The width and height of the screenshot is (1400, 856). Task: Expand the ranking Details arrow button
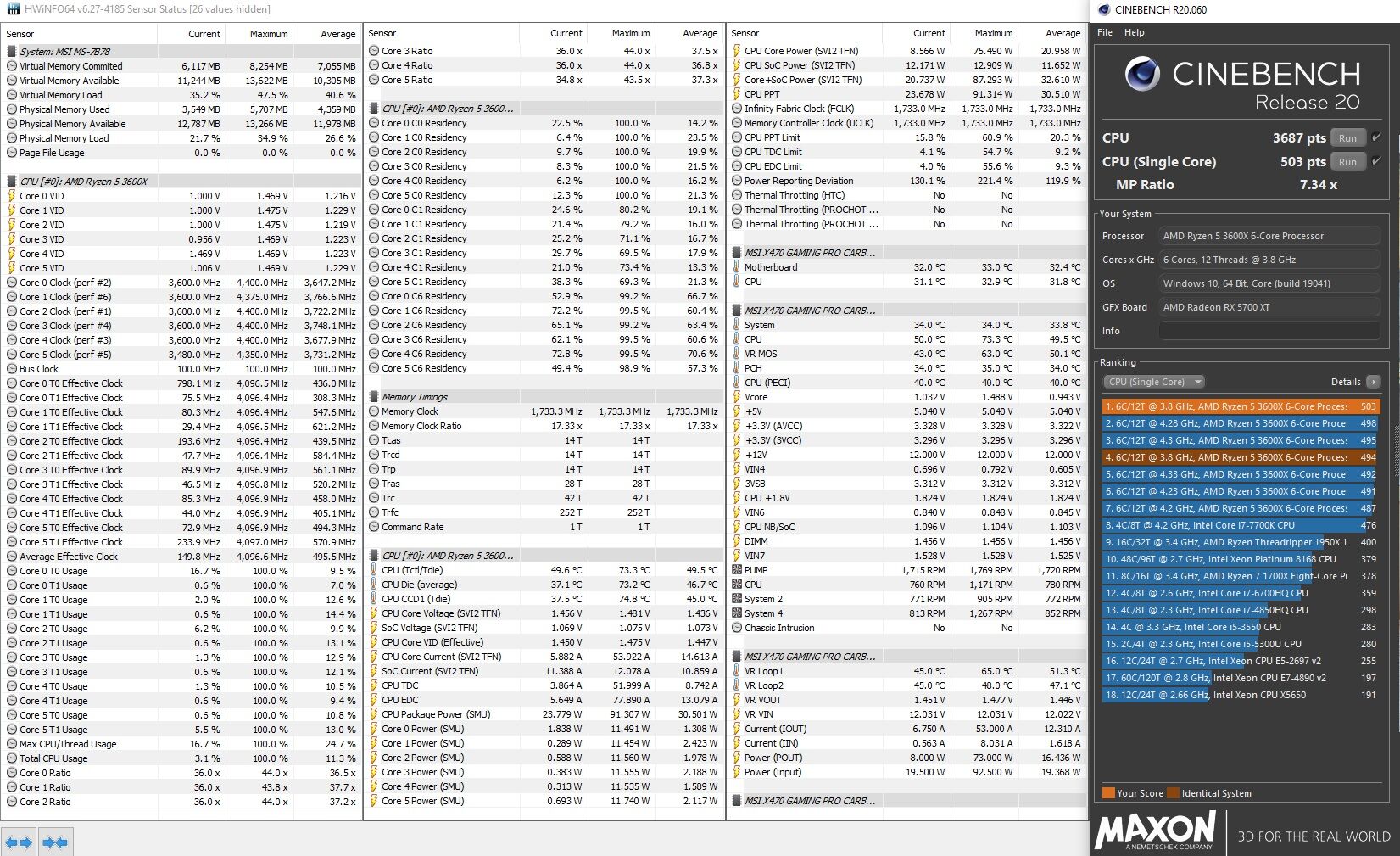click(x=1374, y=382)
